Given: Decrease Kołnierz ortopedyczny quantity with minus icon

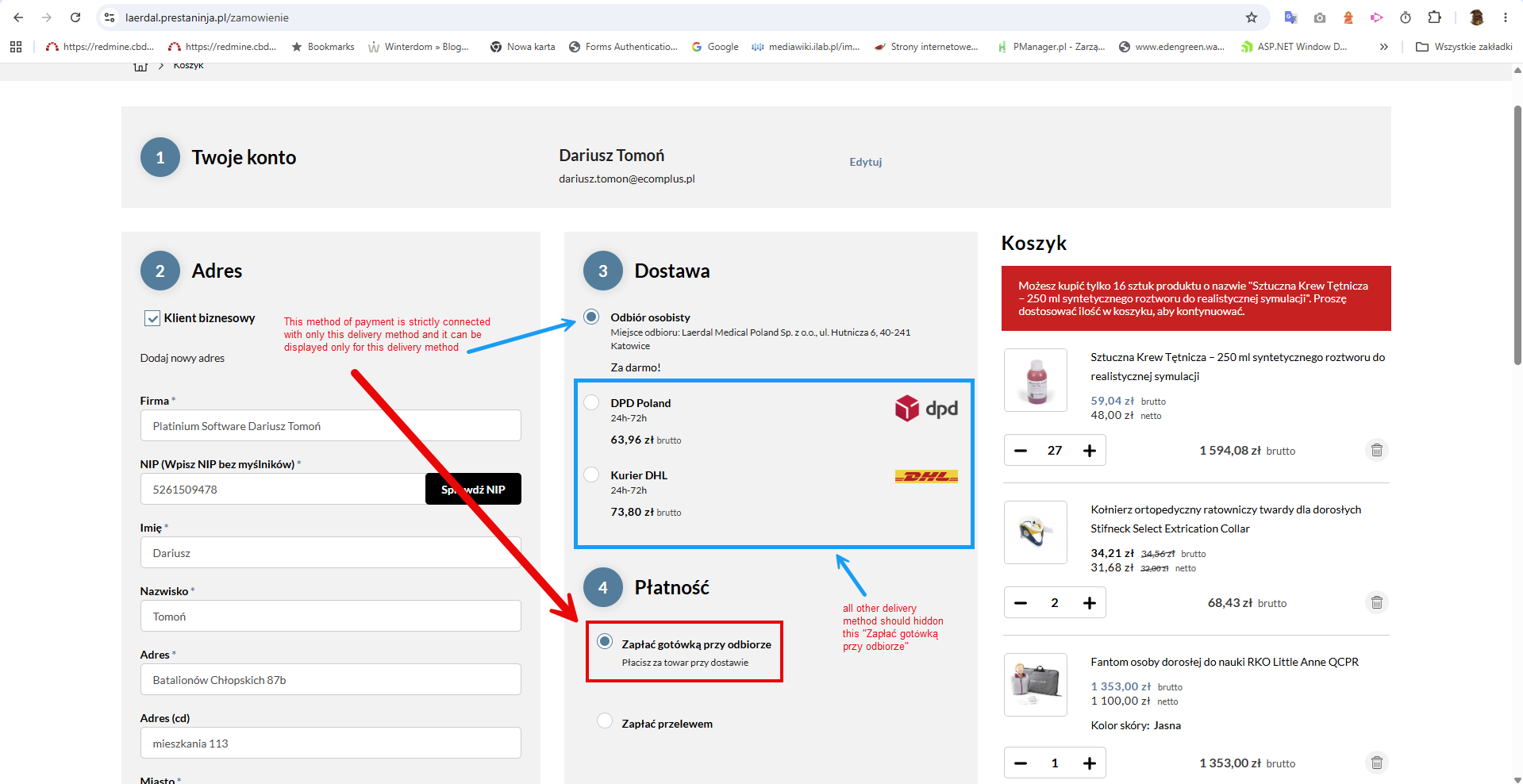Looking at the screenshot, I should (x=1021, y=602).
